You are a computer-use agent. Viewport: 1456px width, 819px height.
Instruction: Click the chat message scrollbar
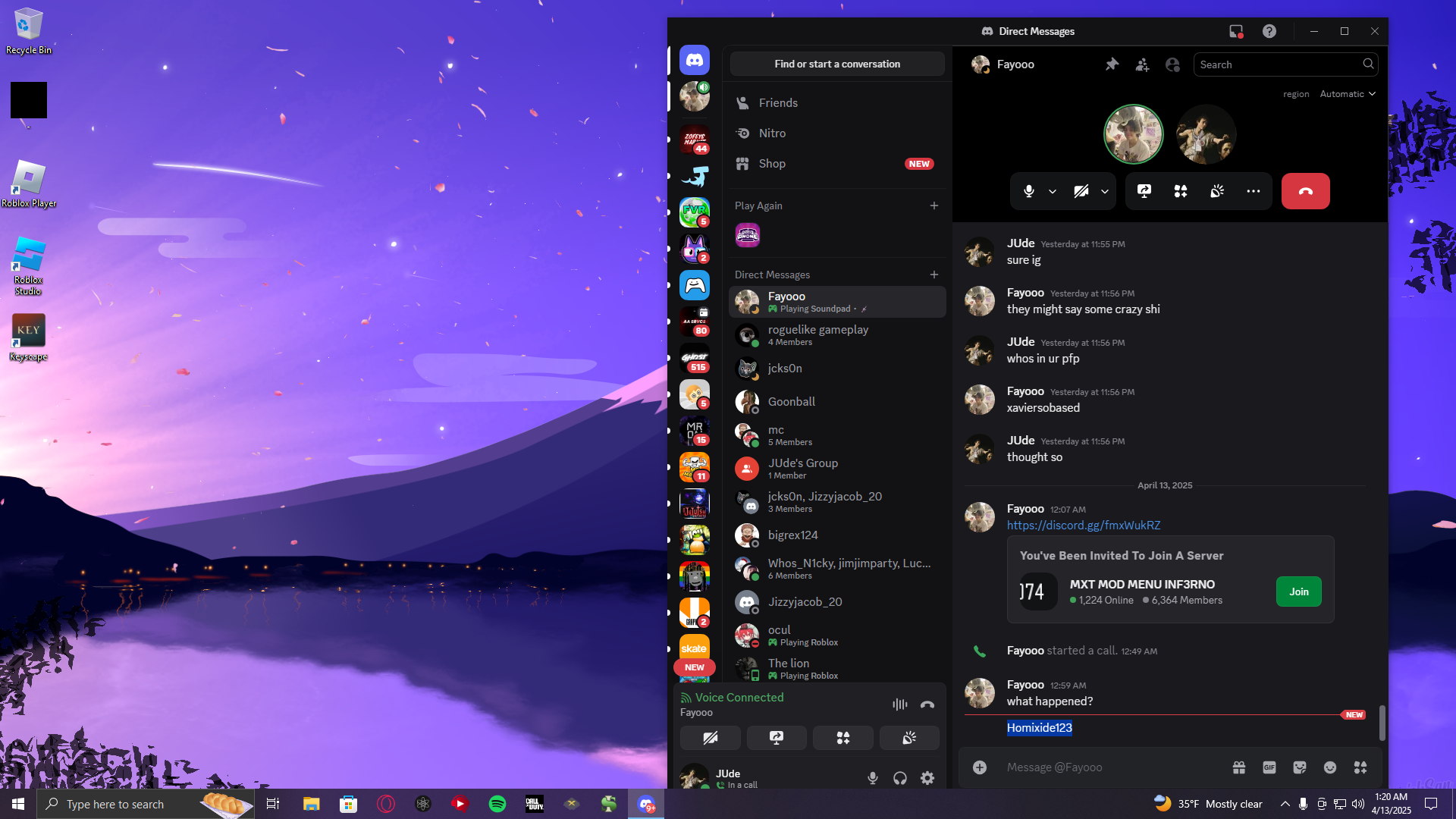click(1382, 723)
